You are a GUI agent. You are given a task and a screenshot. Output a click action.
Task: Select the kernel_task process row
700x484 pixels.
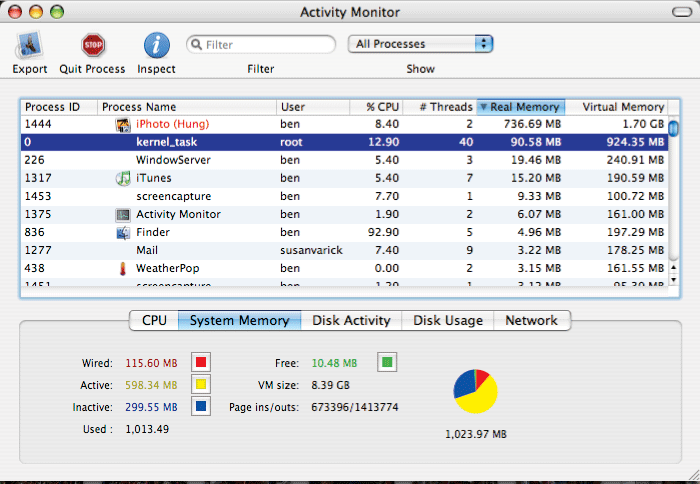tap(344, 142)
